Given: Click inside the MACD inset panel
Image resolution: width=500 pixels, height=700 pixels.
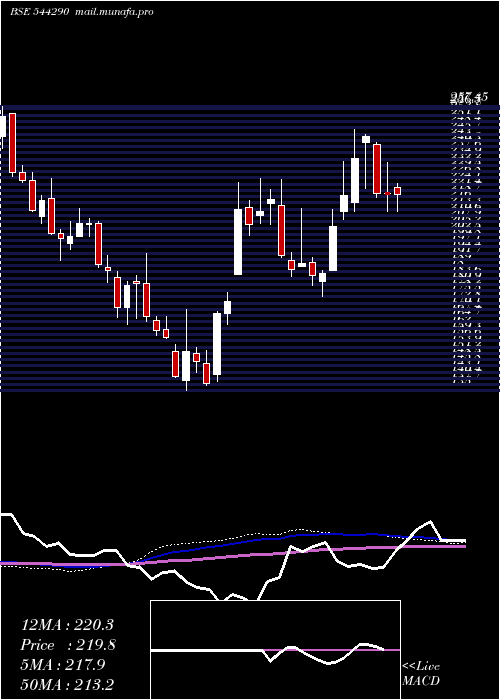Looking at the screenshot, I should [275, 650].
